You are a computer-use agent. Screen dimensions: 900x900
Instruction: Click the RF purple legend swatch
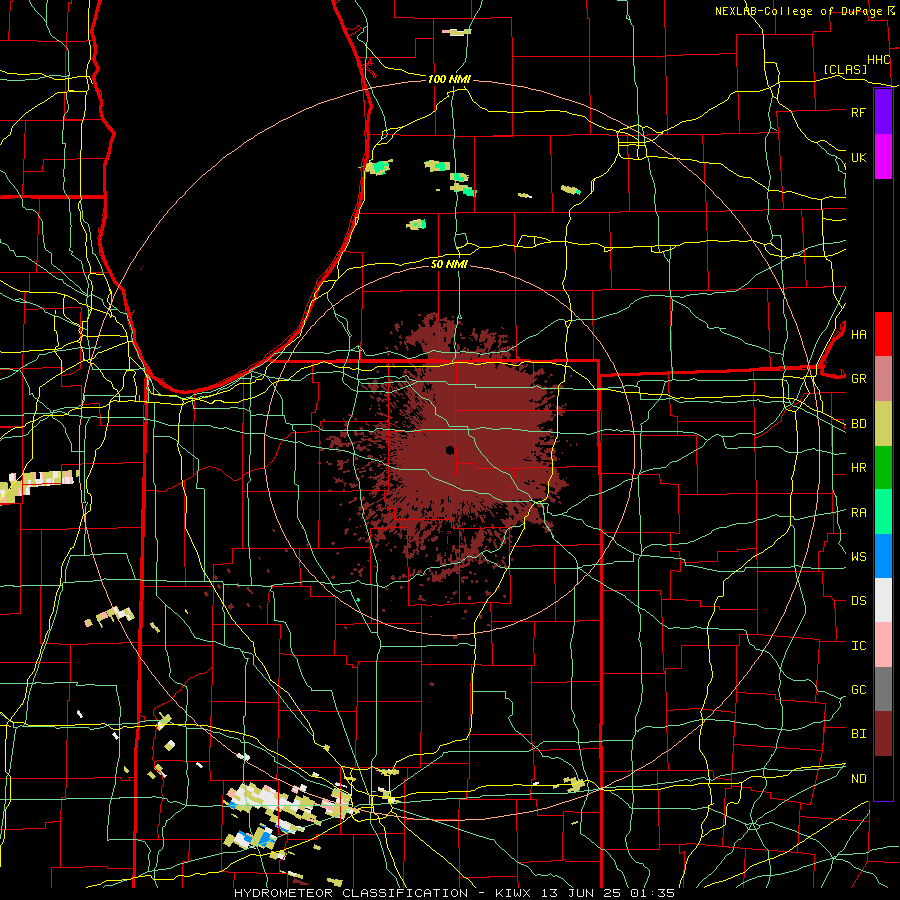(x=883, y=112)
